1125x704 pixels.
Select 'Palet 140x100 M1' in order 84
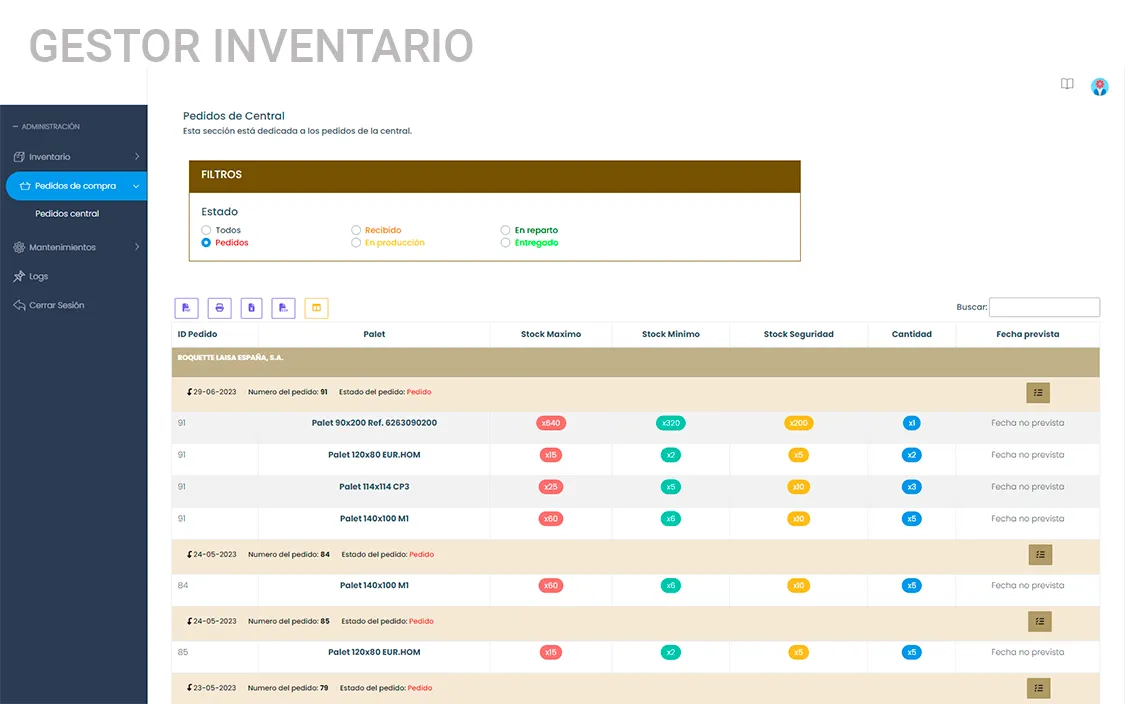coord(374,586)
